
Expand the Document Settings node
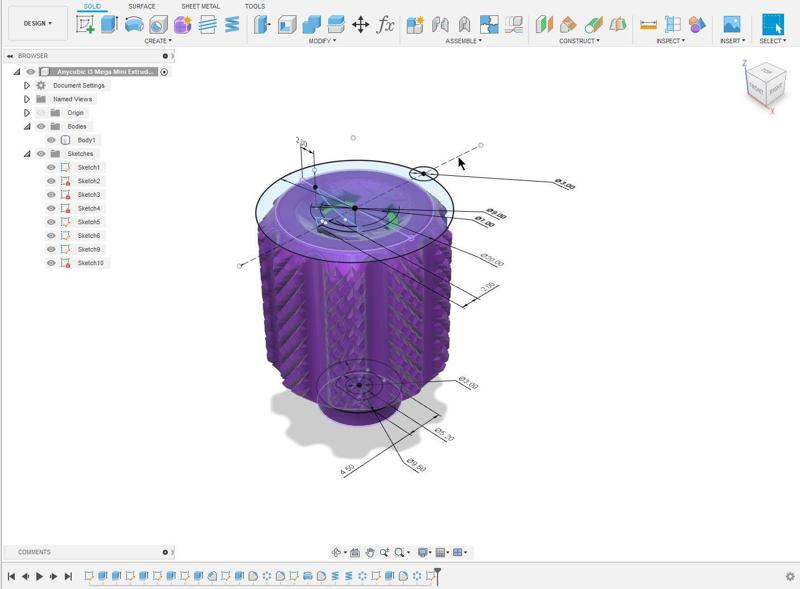tap(27, 85)
